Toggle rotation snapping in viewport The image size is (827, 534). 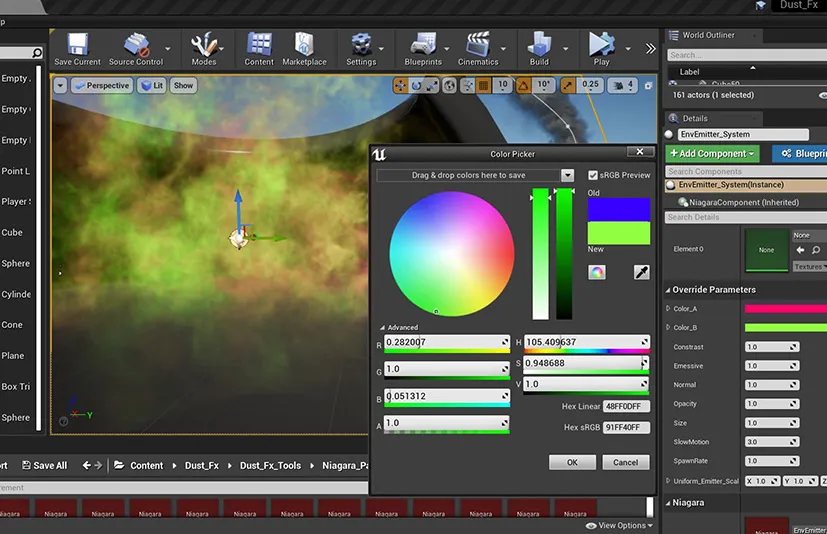(x=523, y=85)
